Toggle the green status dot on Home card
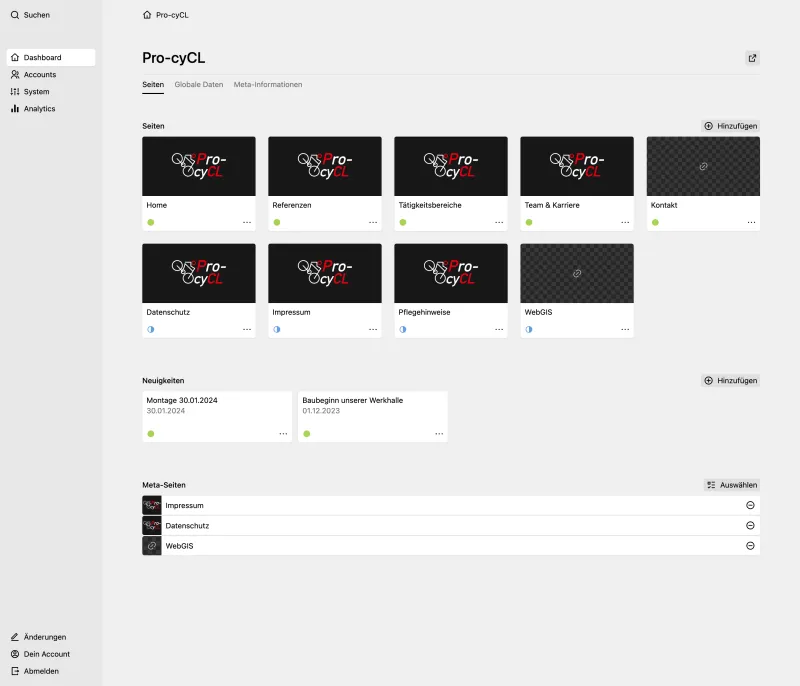This screenshot has height=686, width=800. coord(150,222)
